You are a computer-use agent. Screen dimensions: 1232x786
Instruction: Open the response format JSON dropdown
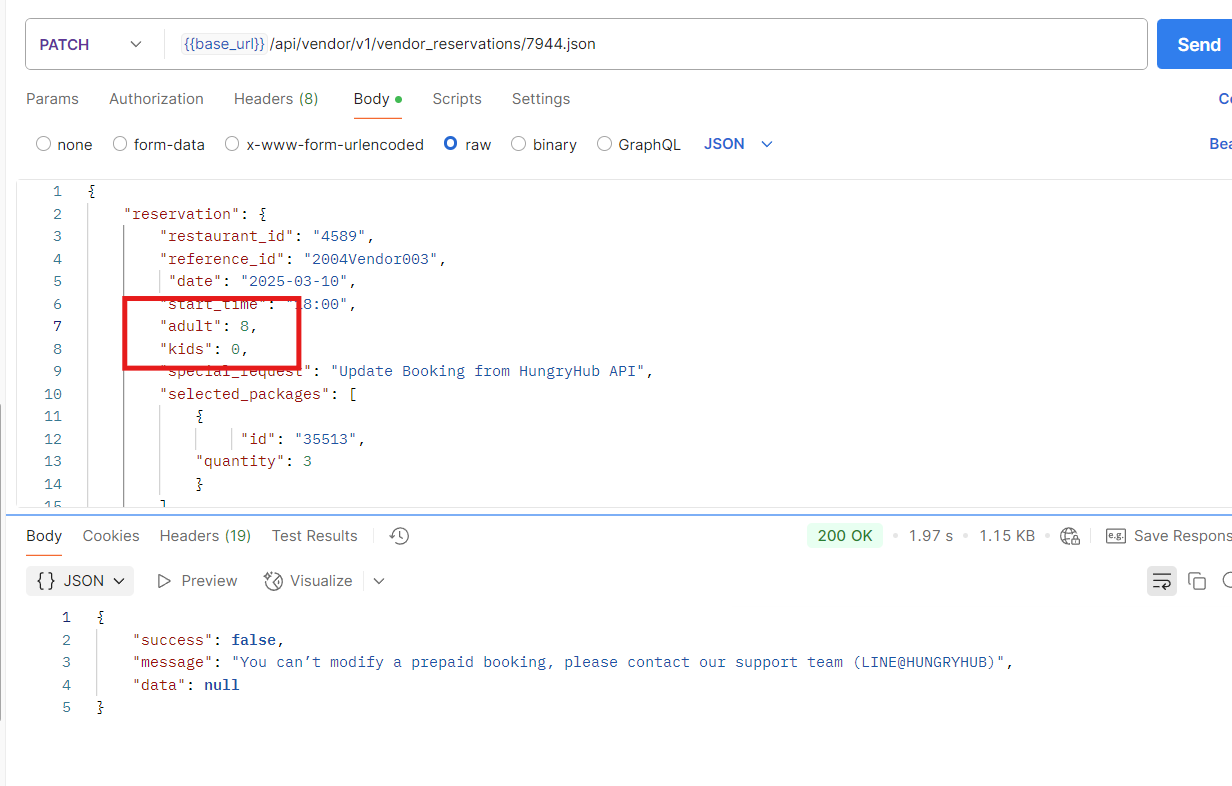tap(80, 581)
